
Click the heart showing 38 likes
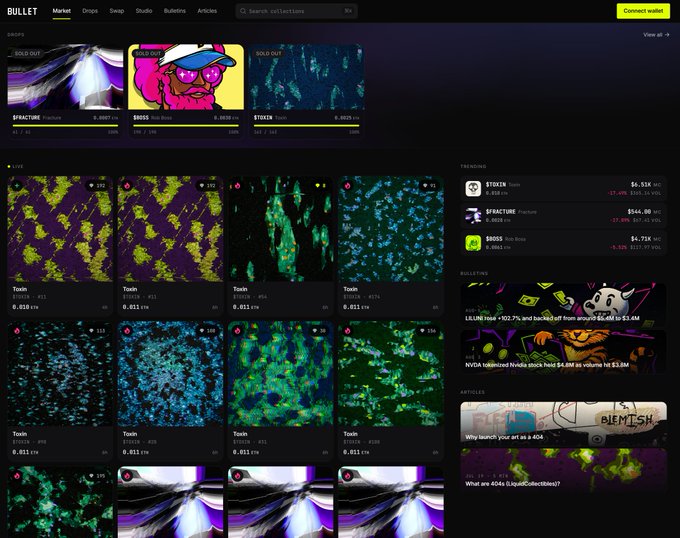pos(315,331)
